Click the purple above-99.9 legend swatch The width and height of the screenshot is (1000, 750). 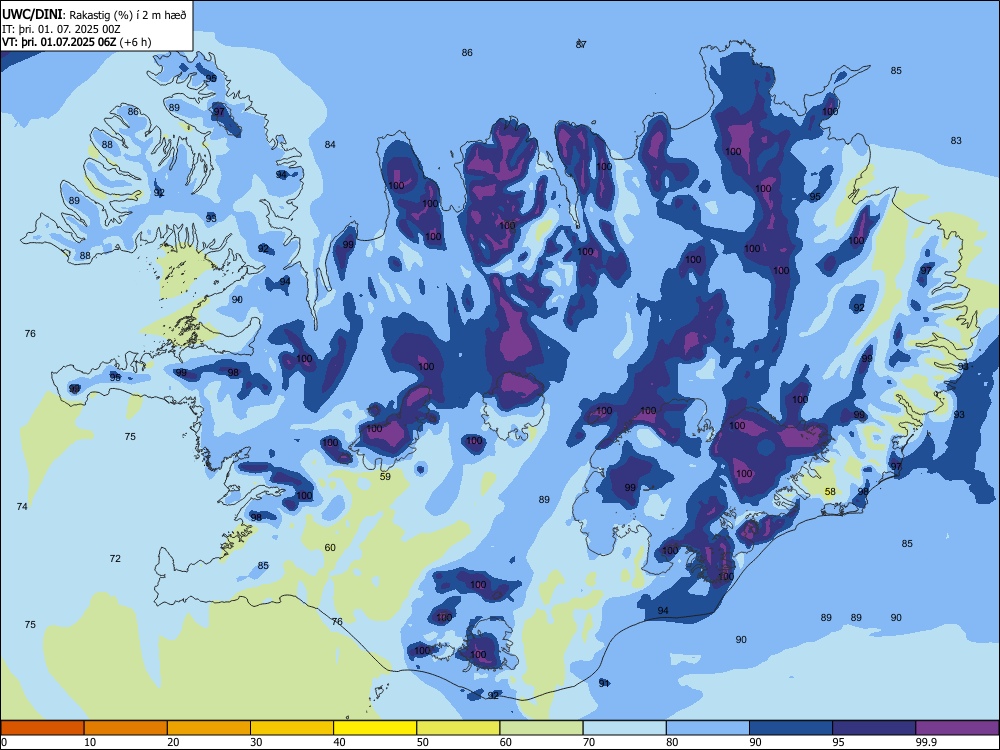pyautogui.click(x=957, y=728)
